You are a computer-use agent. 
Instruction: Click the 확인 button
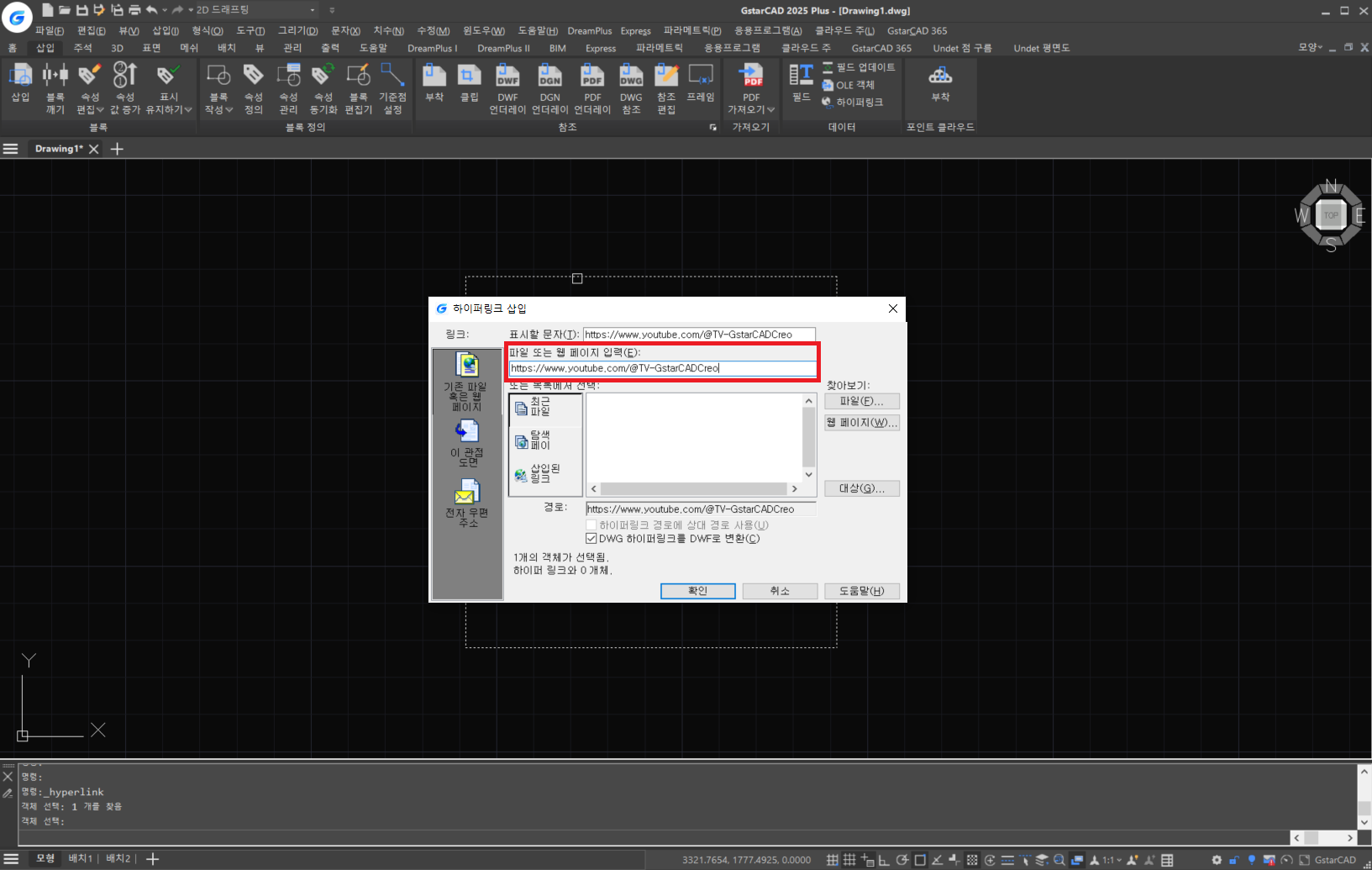(697, 591)
